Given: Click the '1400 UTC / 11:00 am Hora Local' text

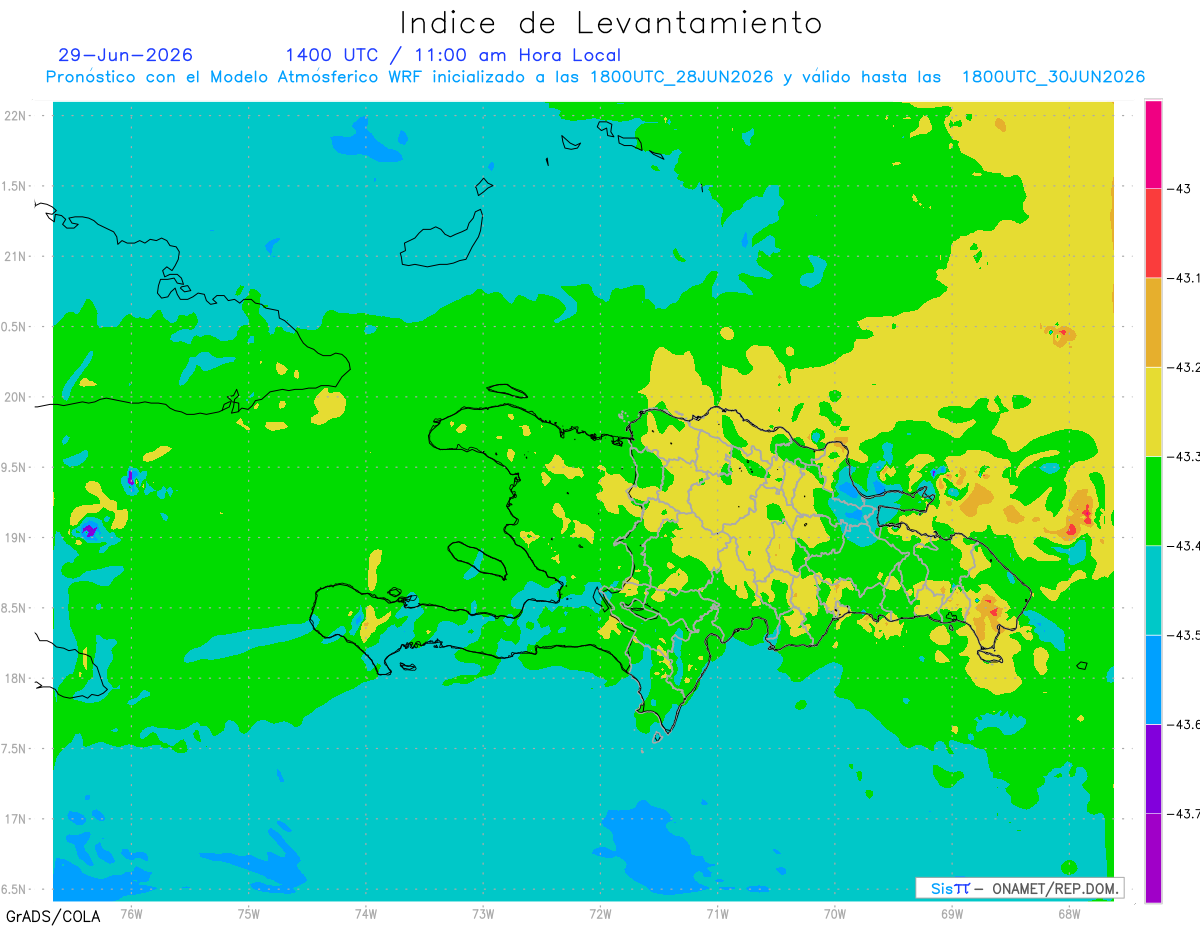Looking at the screenshot, I should click(x=453, y=55).
